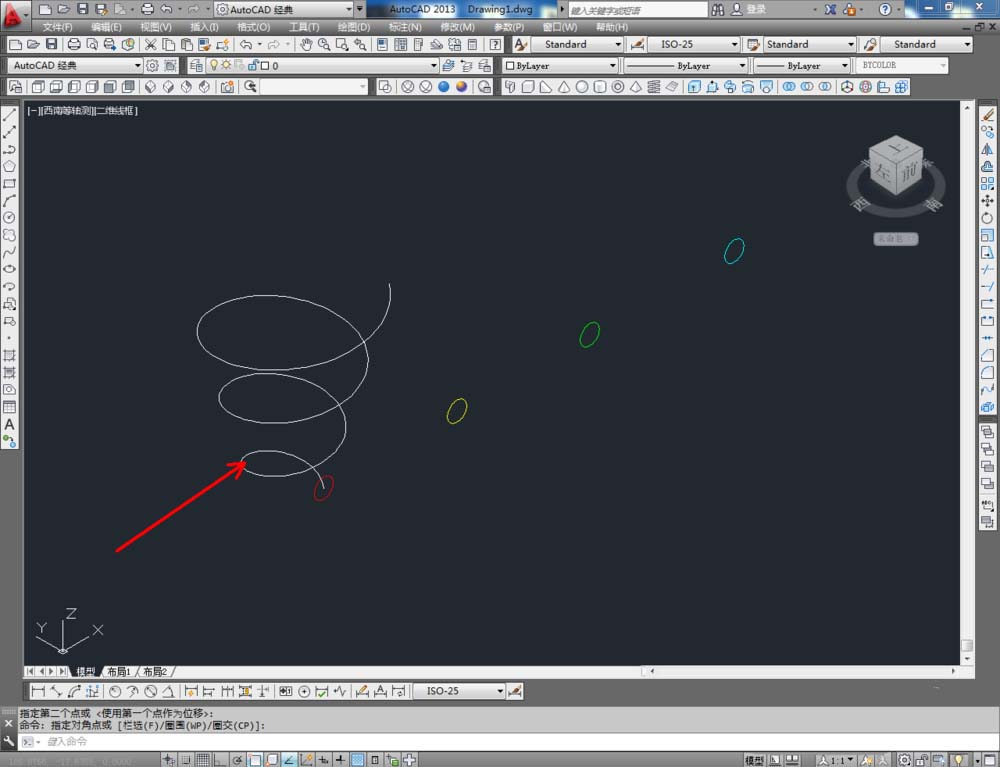Select the Spline draw tool

[10, 252]
